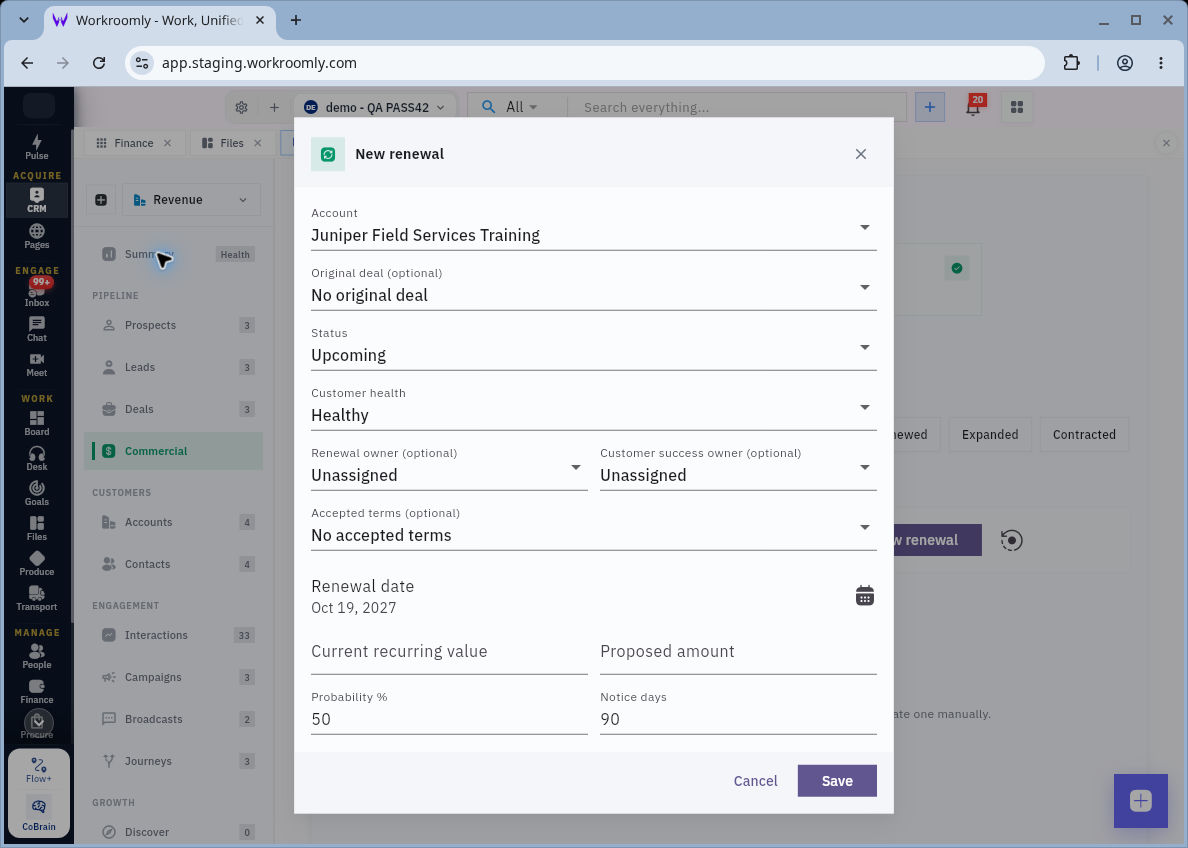Open the Goals module

(36, 493)
